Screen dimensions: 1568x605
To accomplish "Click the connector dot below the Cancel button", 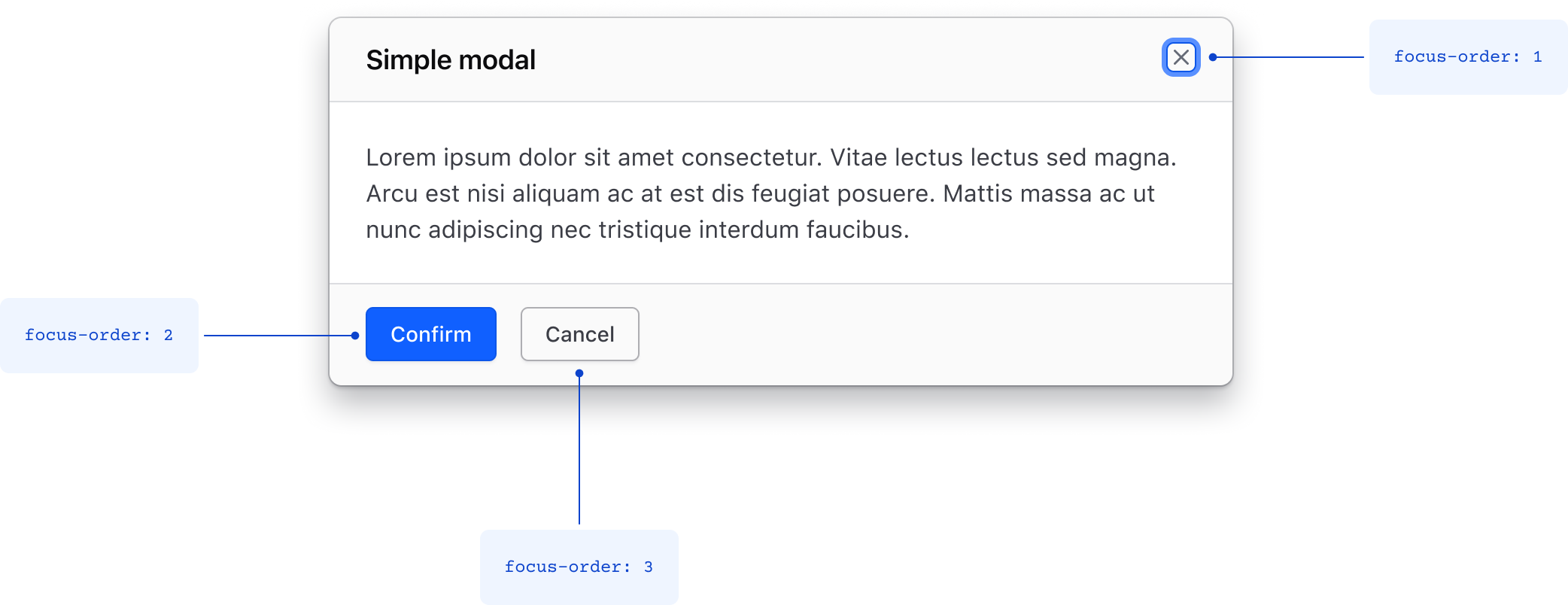I will click(579, 372).
